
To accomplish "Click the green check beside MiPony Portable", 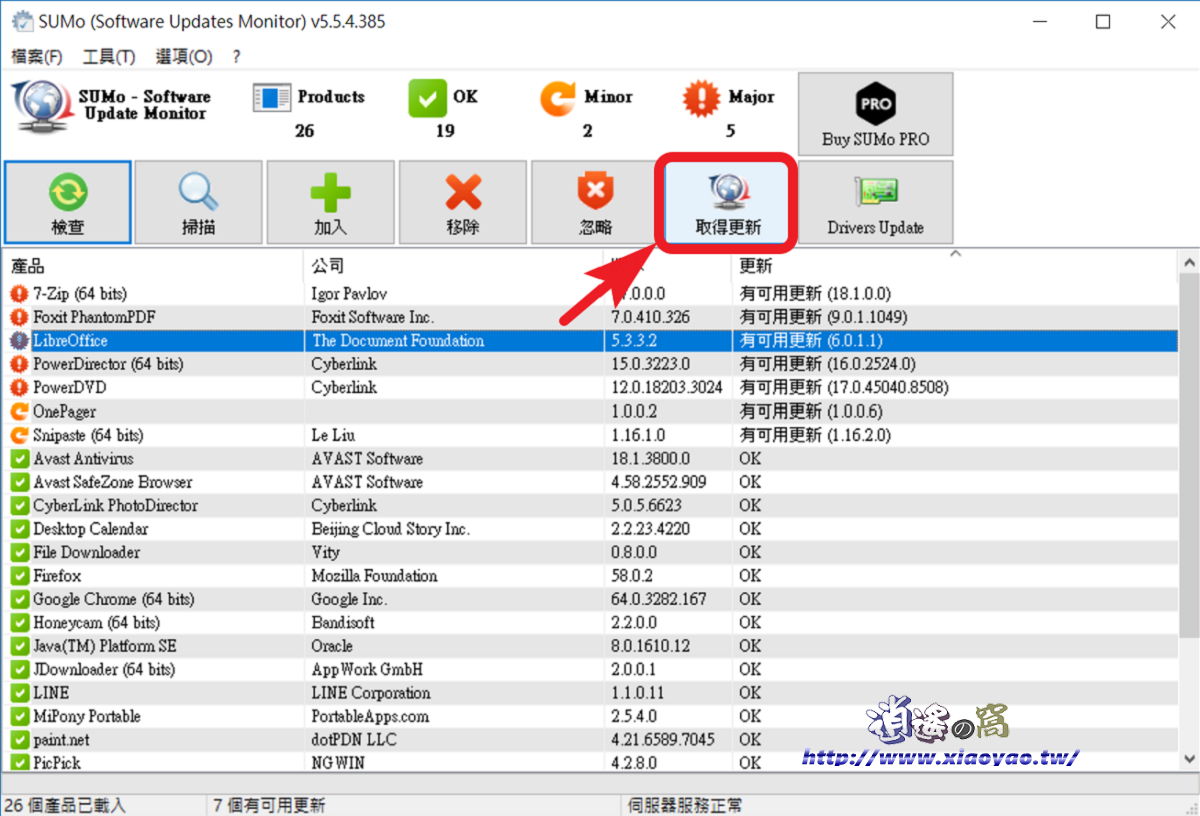I will [x=19, y=716].
